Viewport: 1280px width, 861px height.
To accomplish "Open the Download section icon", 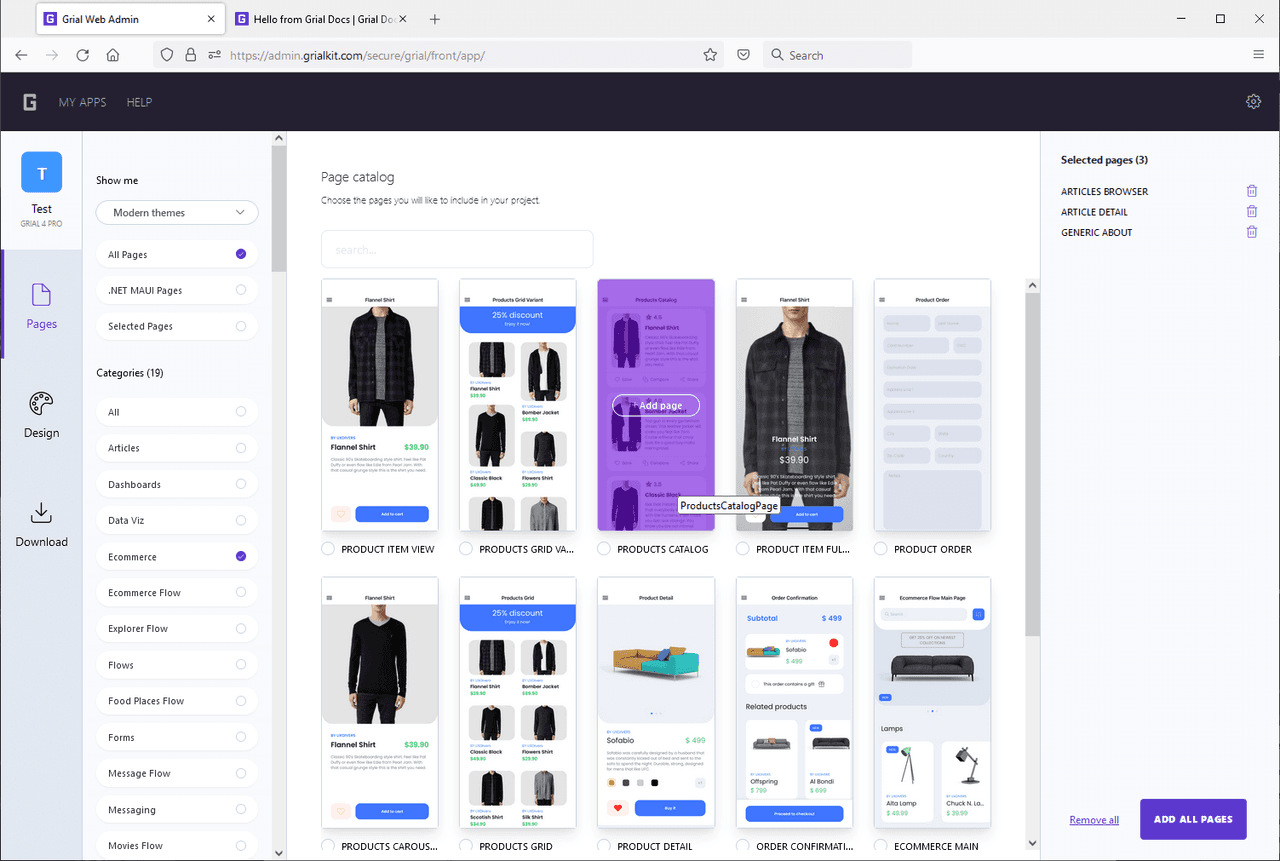I will [41, 513].
